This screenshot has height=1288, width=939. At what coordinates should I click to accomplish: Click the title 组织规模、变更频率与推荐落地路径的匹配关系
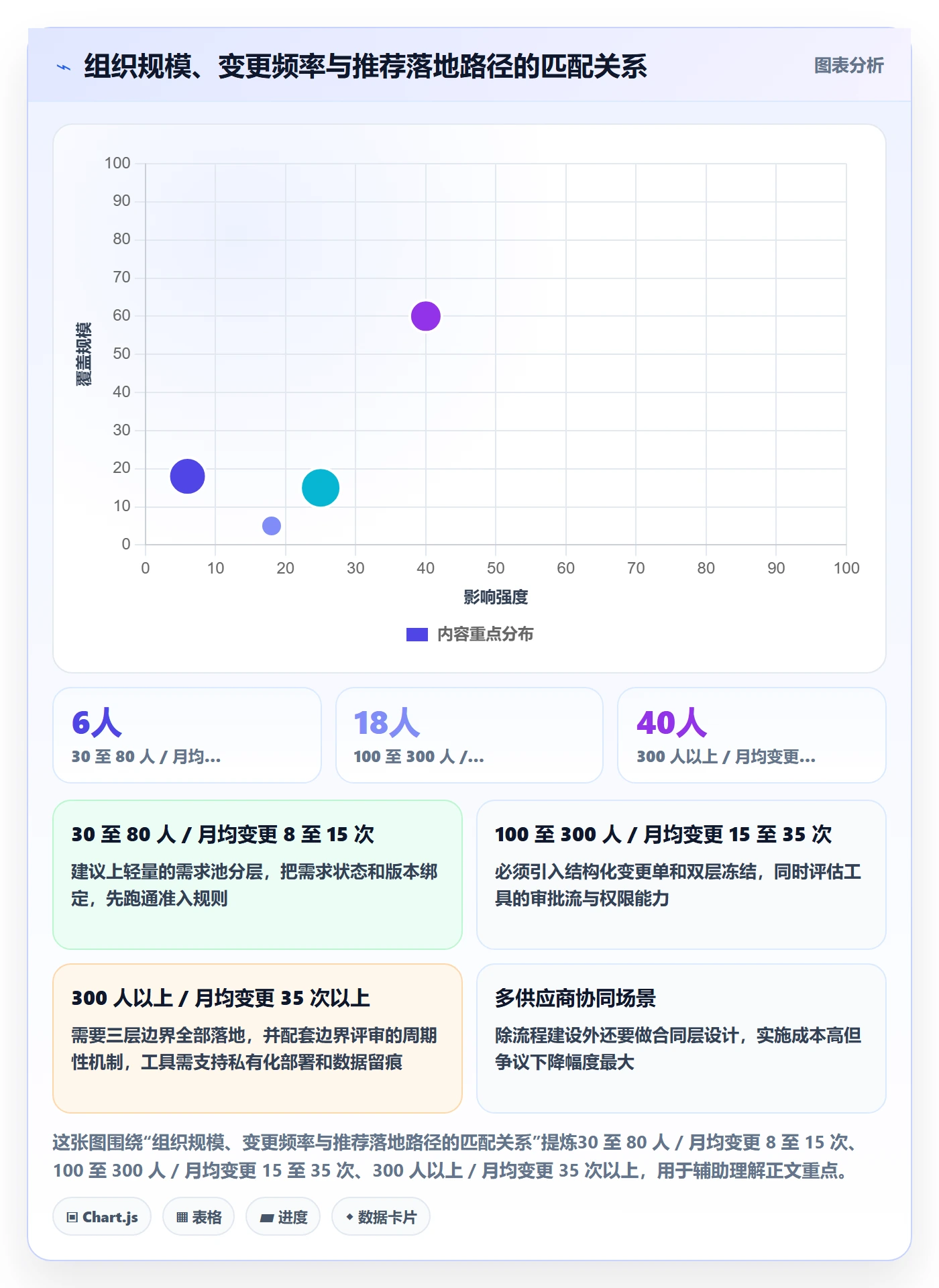click(366, 66)
